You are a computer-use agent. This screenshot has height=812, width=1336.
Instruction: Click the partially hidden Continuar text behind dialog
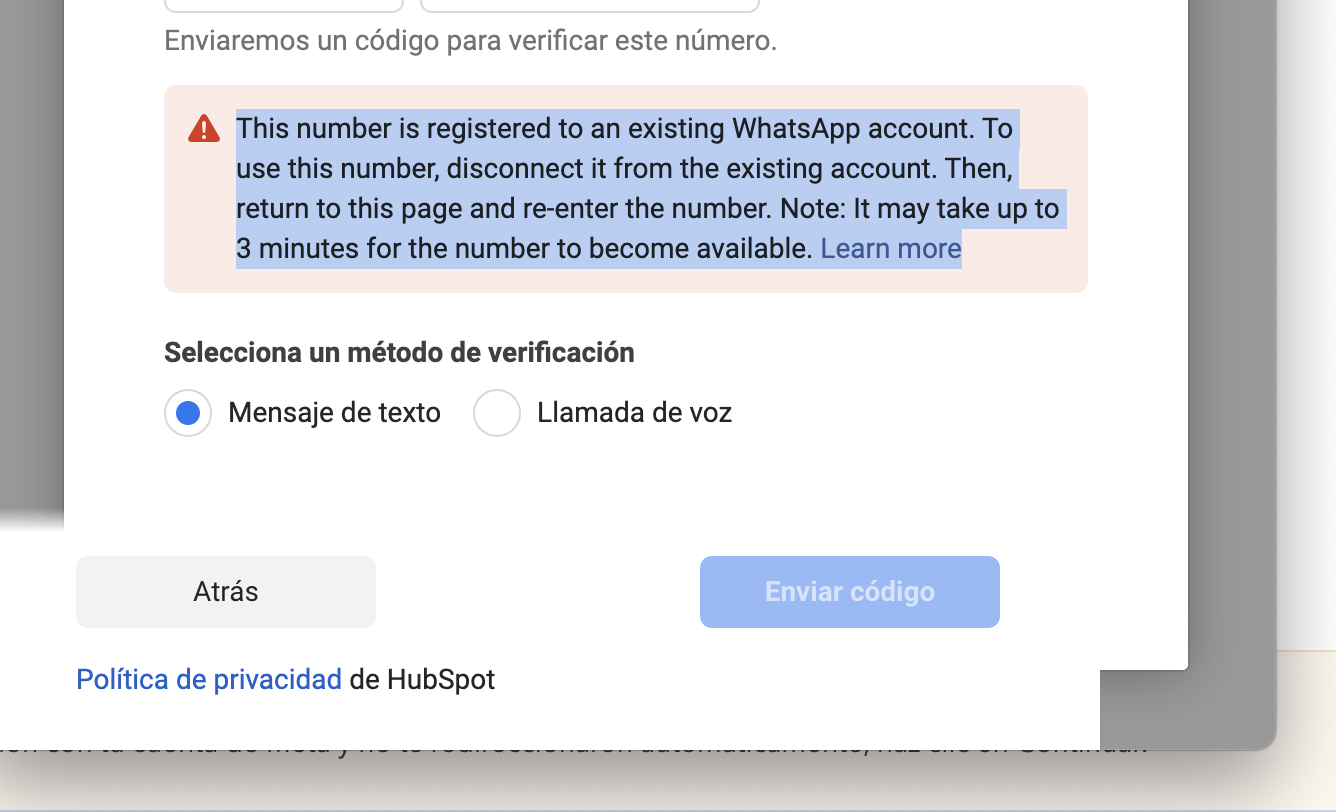[x=1082, y=743]
